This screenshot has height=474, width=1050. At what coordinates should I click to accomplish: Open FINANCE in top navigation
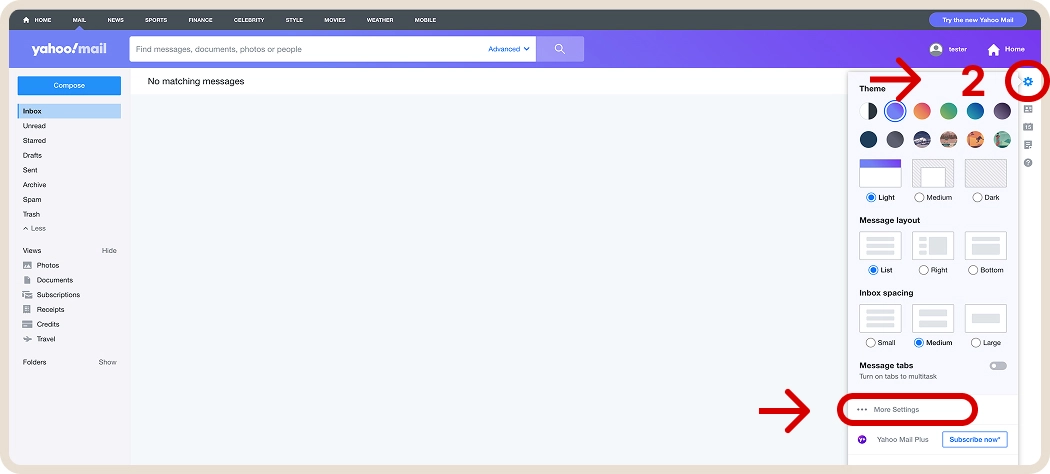[x=200, y=20]
